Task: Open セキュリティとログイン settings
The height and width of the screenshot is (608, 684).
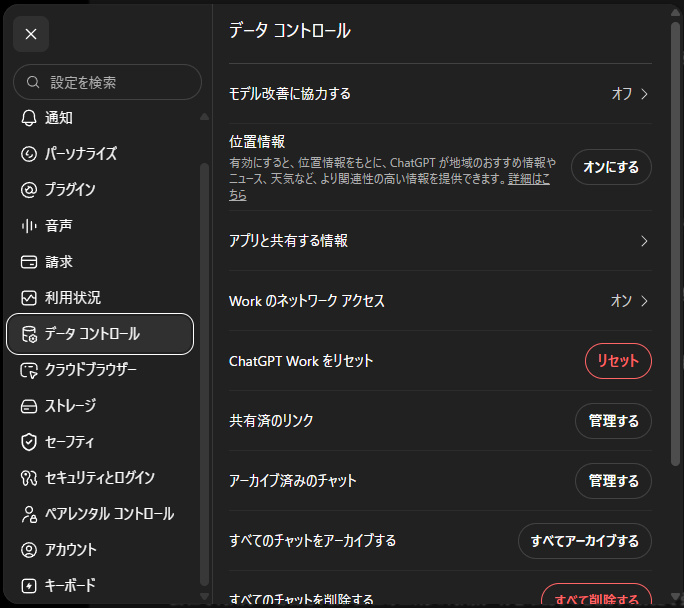Action: 100,478
